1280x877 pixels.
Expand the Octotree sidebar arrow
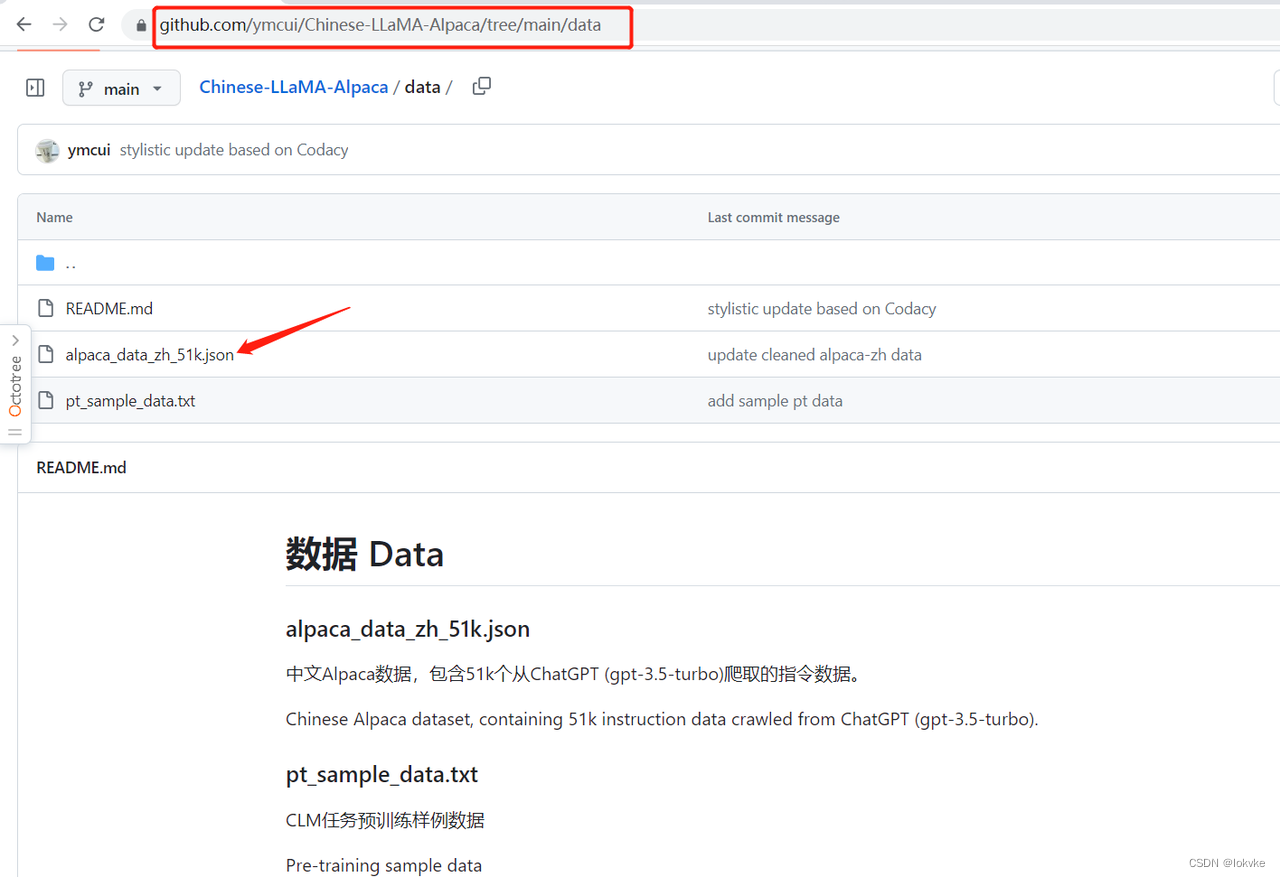click(15, 340)
